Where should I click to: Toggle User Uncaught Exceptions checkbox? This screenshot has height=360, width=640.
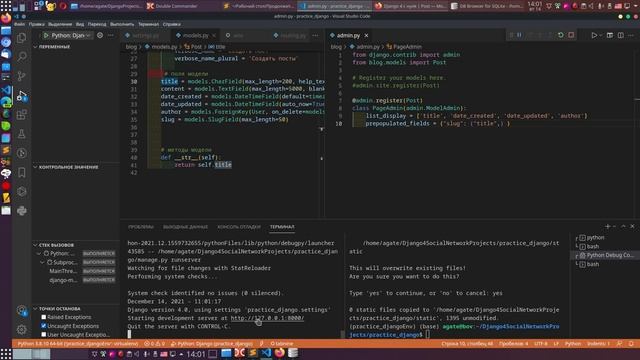(x=44, y=334)
